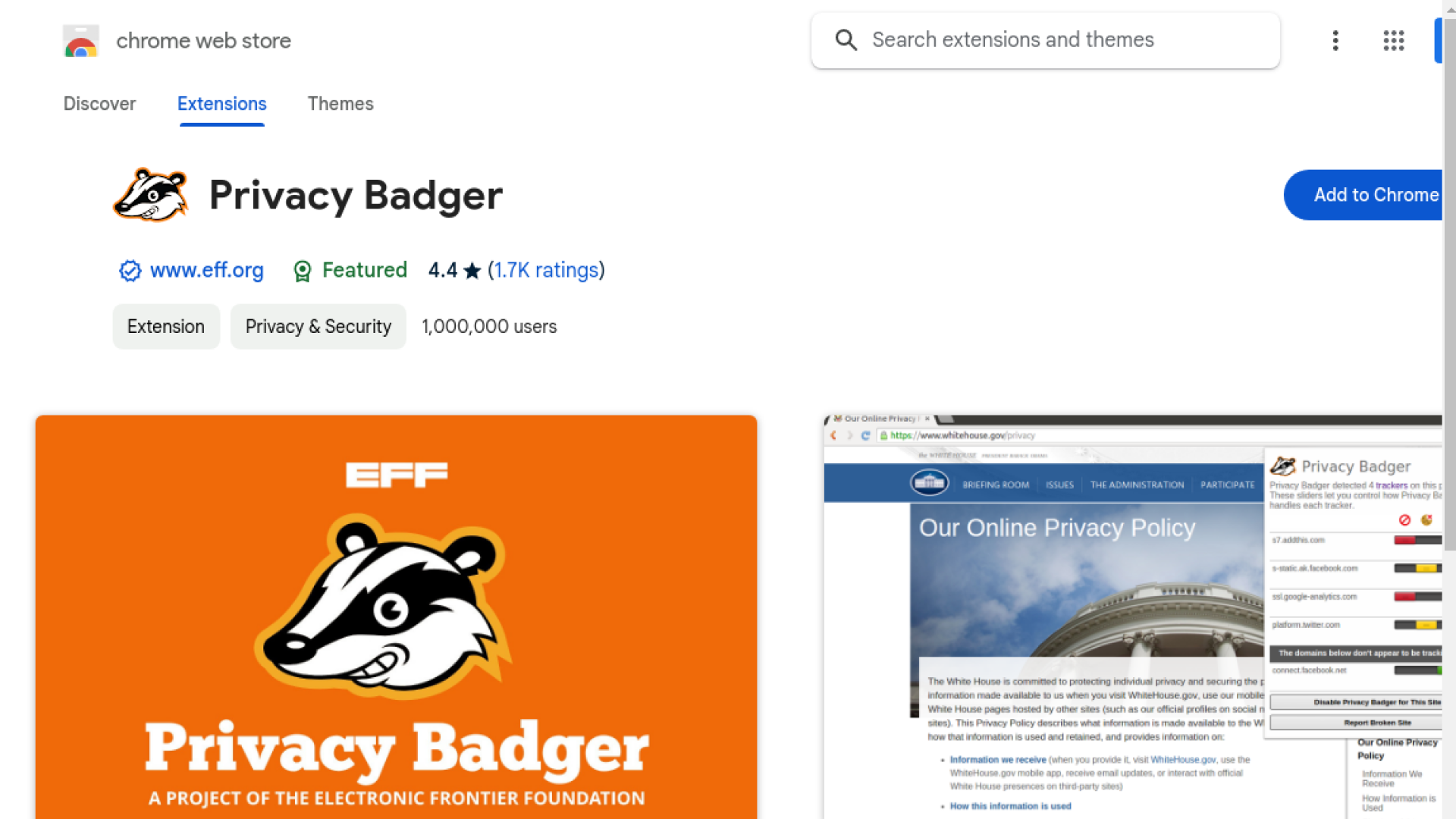Click the verified publisher checkmark badge
This screenshot has width=1456, height=819.
click(130, 271)
